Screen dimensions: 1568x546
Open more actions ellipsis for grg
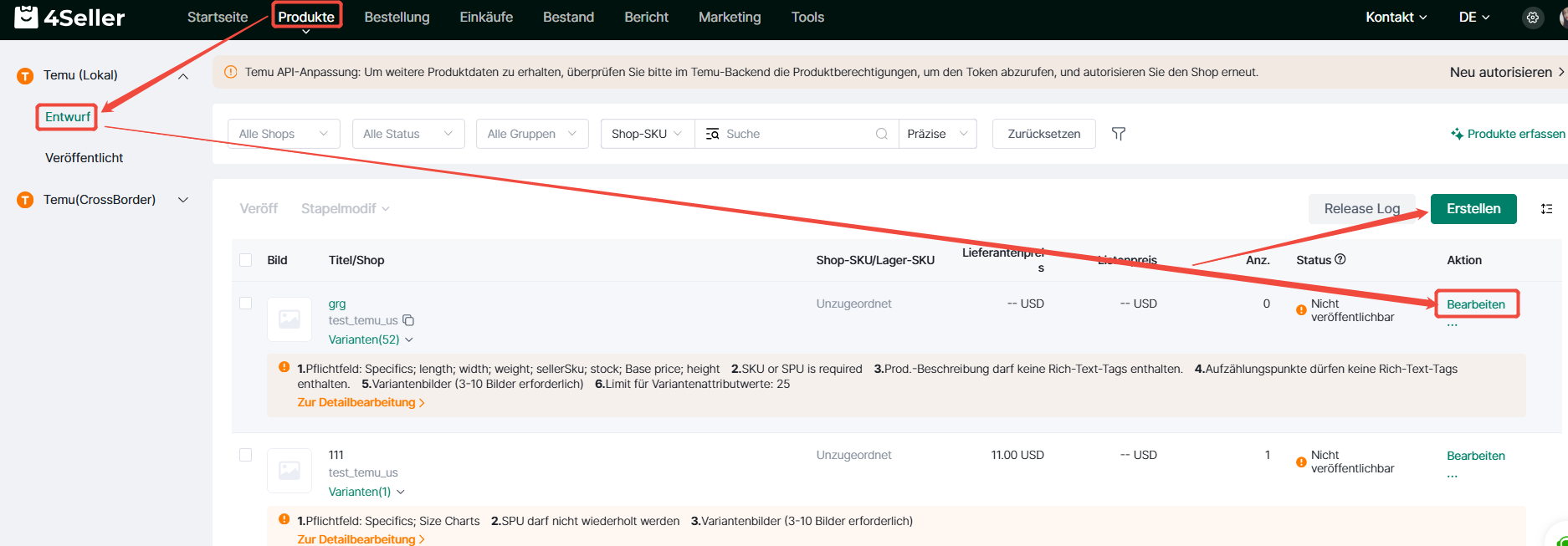(x=1453, y=324)
